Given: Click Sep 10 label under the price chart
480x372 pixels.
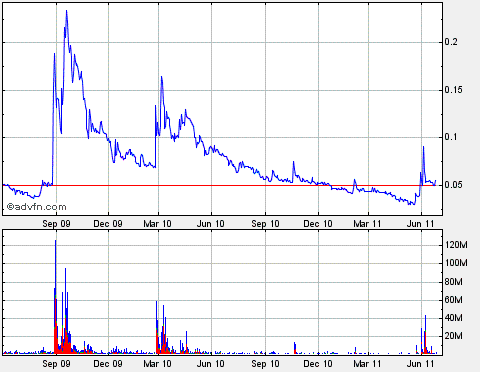Looking at the screenshot, I should (265, 223).
